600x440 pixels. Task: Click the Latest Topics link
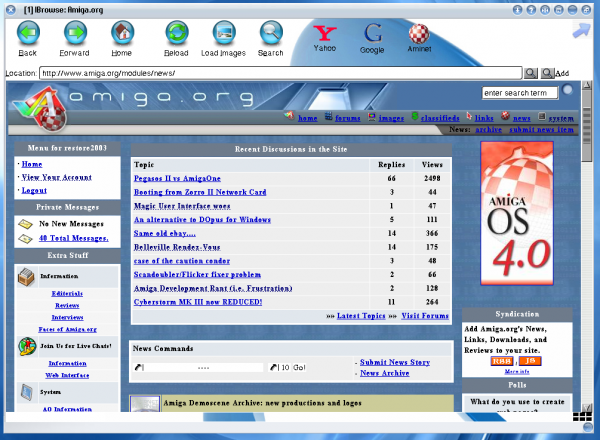click(x=361, y=316)
